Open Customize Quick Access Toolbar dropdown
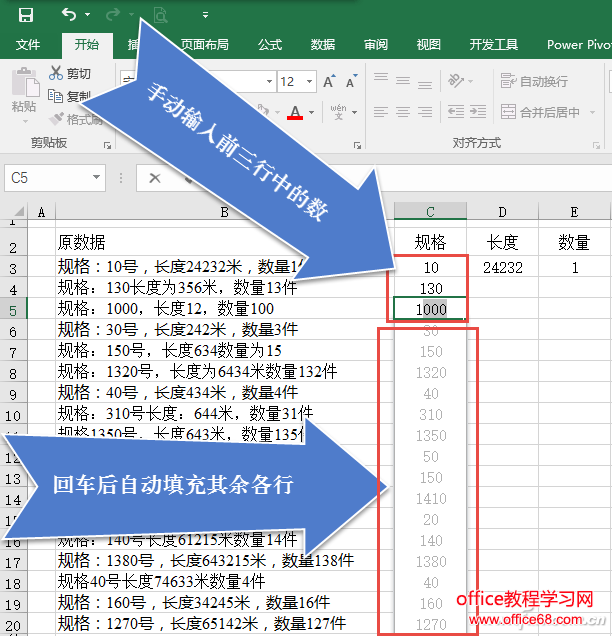612x636 pixels. (x=206, y=15)
